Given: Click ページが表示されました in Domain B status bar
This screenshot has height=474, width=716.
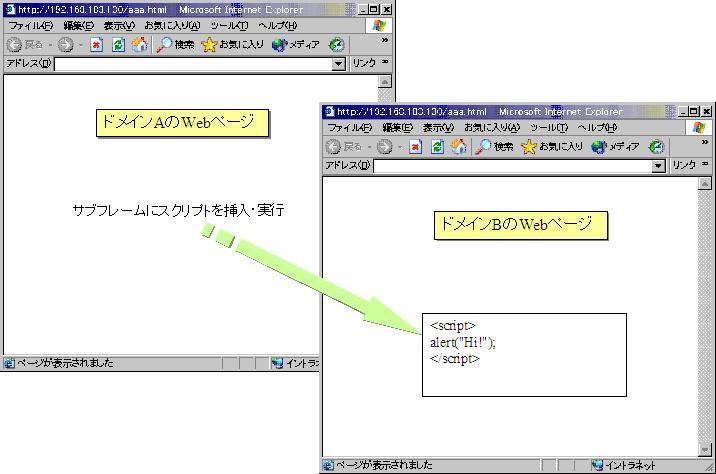Looking at the screenshot, I should [384, 465].
